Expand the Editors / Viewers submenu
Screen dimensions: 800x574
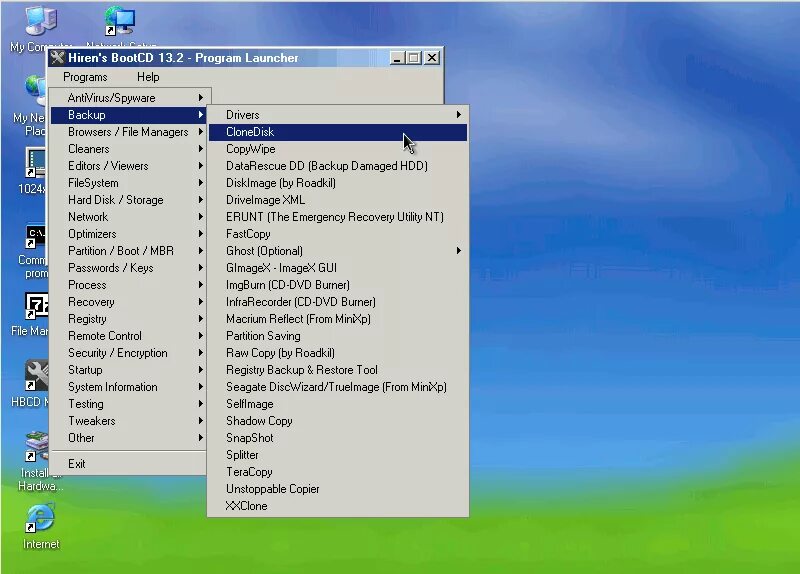[x=130, y=166]
